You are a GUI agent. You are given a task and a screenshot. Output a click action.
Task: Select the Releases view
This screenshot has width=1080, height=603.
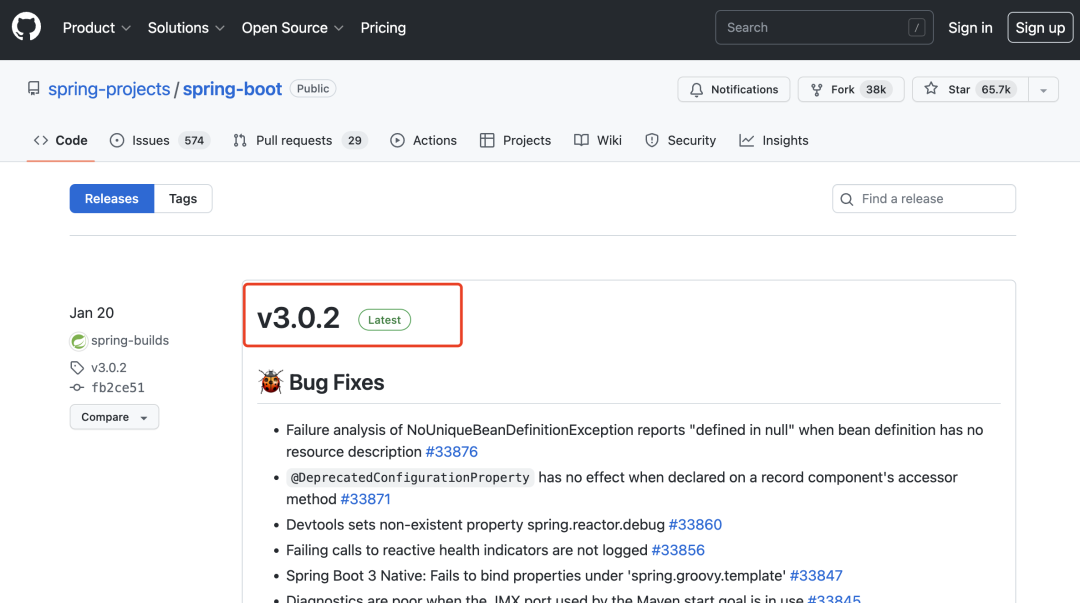(112, 198)
